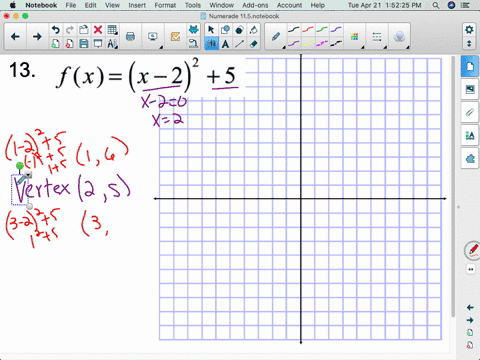The height and width of the screenshot is (360, 480).
Task: Select the Shapes tool
Action: coord(225,30)
